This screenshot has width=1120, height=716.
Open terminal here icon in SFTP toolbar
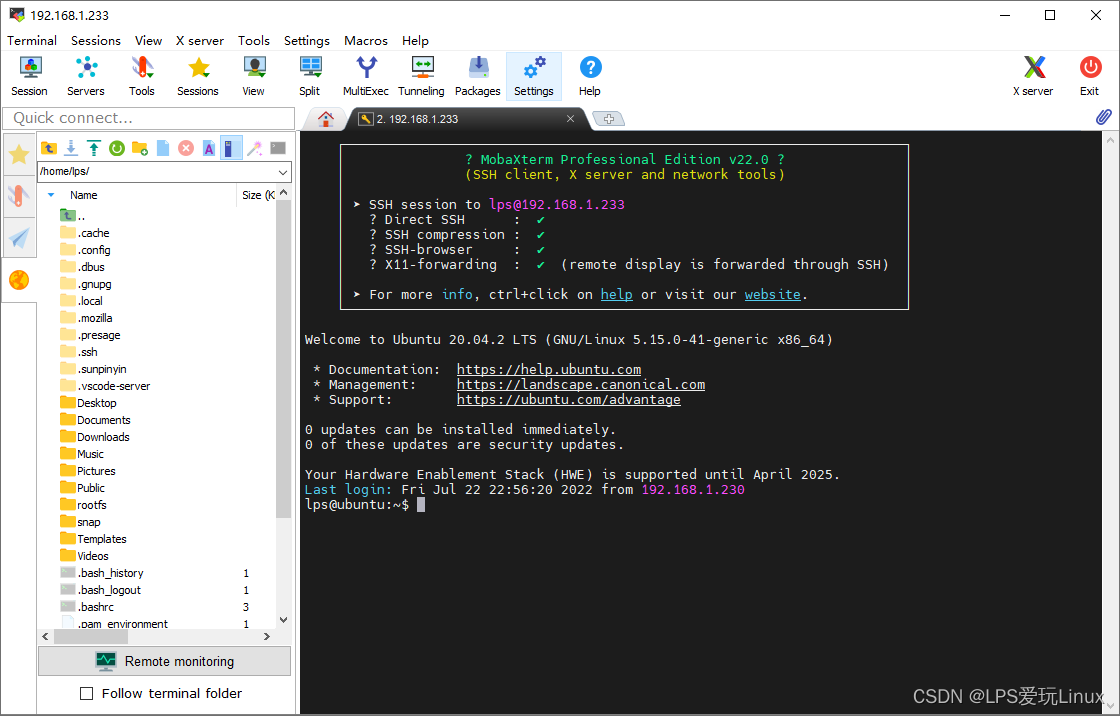point(278,148)
